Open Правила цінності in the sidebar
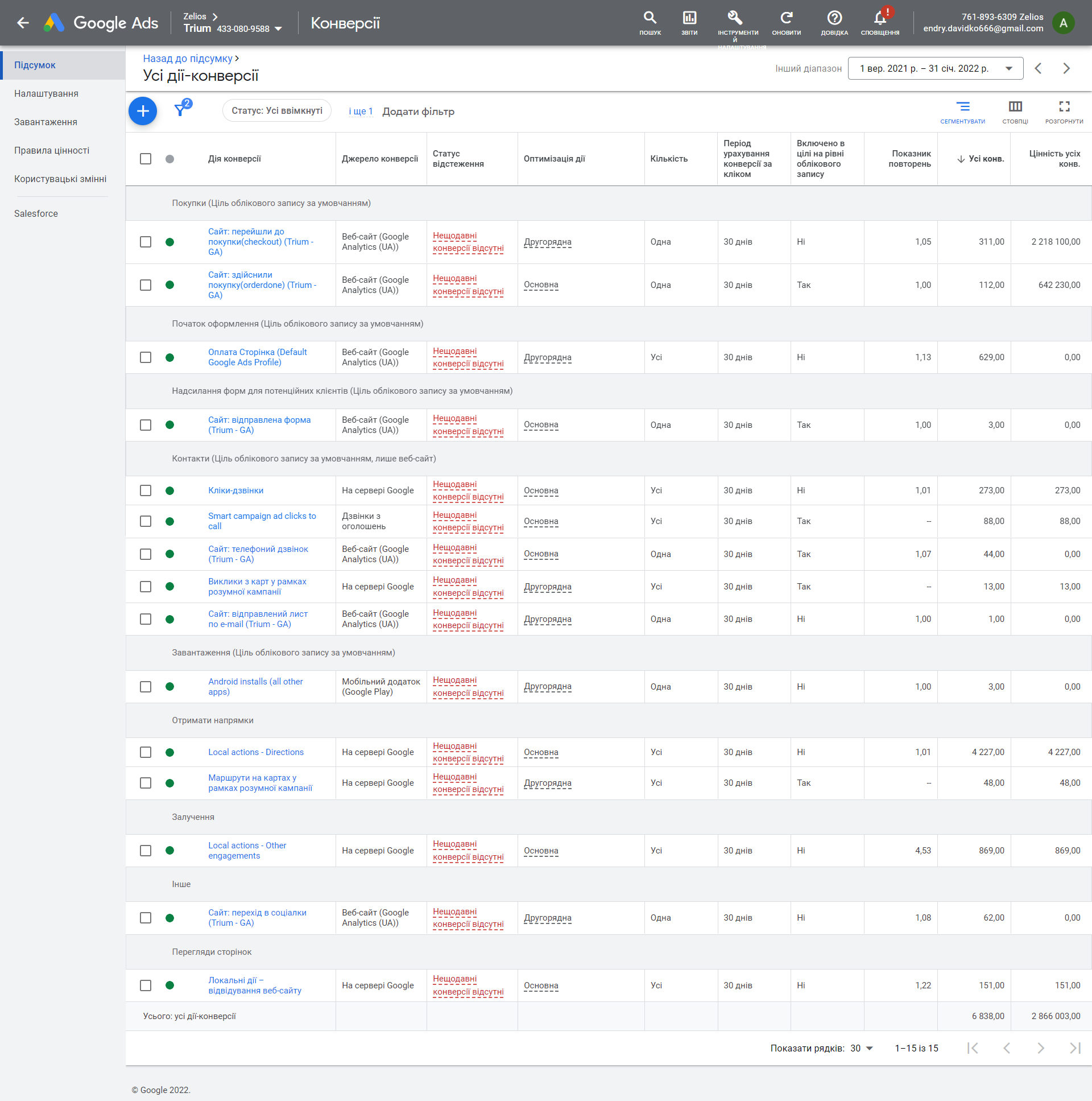 63,150
